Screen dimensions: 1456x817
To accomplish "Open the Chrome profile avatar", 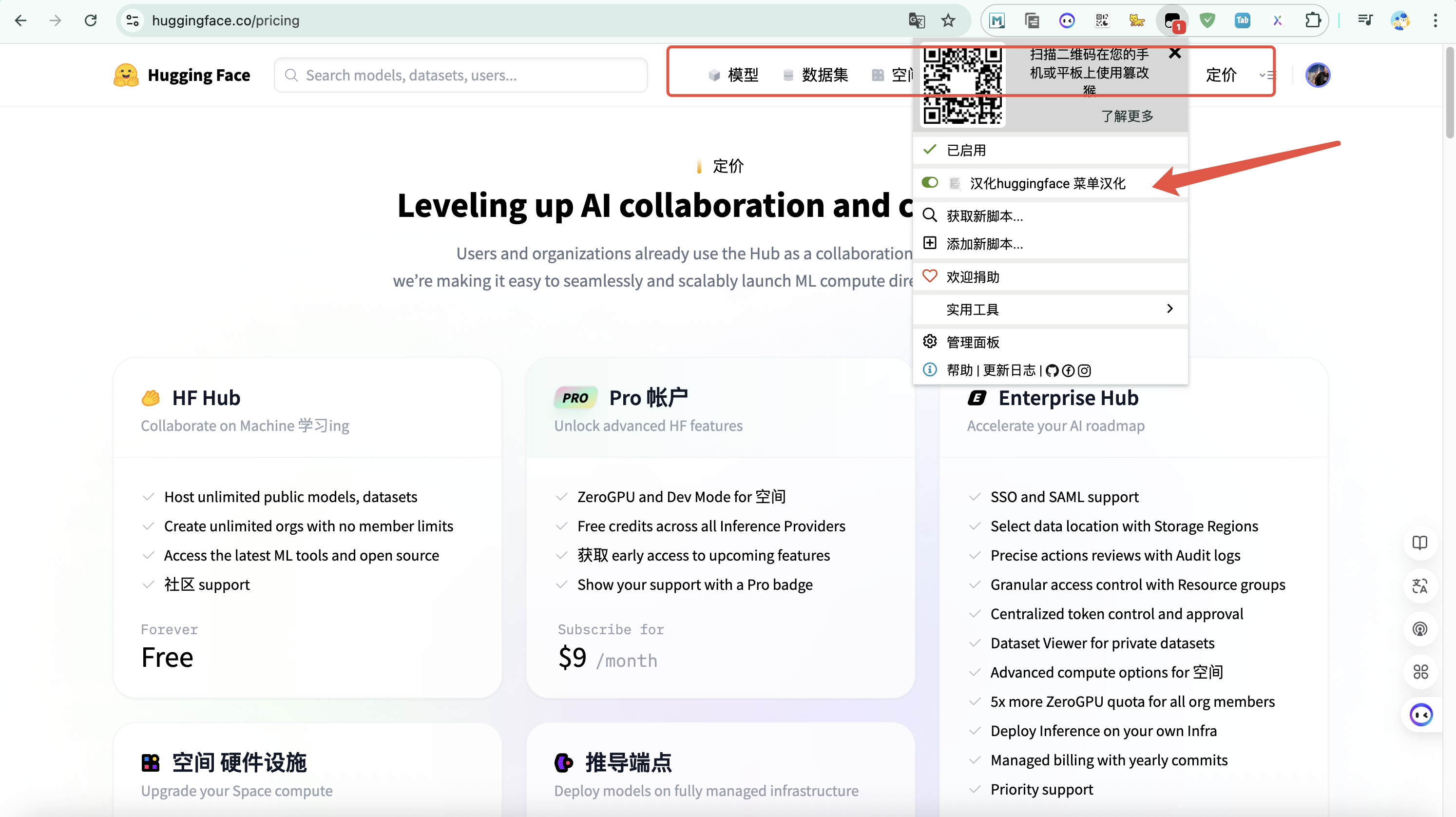I will click(1400, 21).
